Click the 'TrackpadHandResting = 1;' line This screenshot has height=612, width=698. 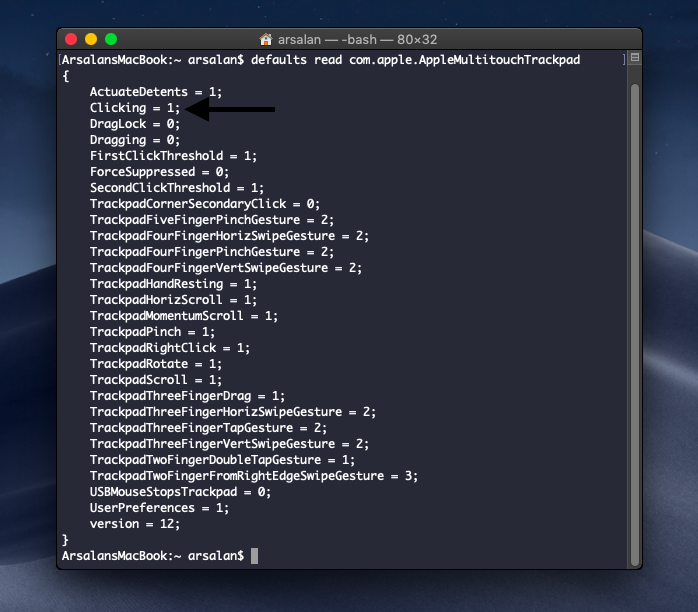(x=173, y=284)
